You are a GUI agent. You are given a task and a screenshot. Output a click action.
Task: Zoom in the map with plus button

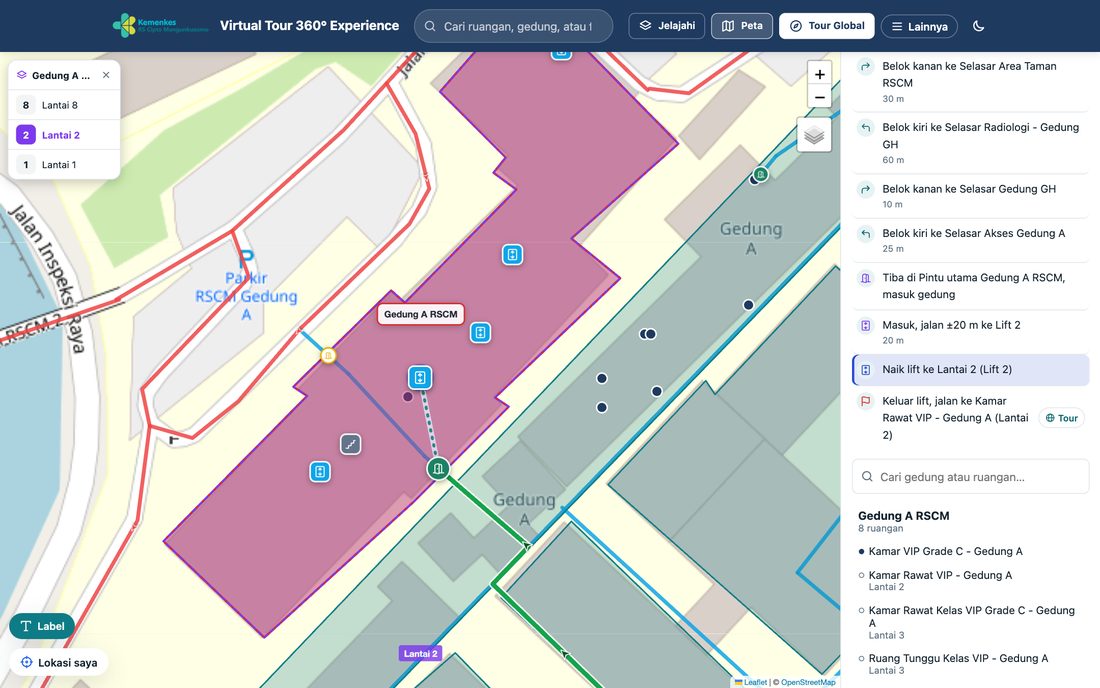pos(819,74)
